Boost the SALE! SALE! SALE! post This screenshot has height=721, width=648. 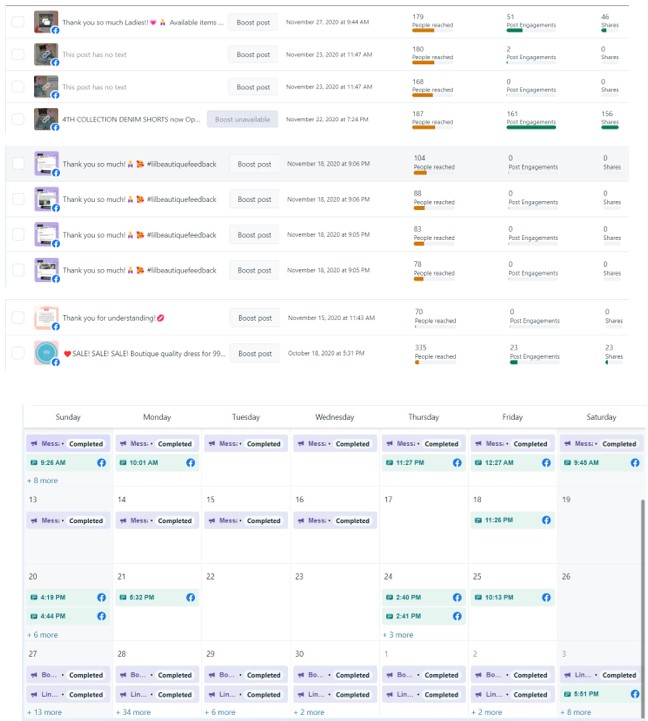(x=255, y=353)
